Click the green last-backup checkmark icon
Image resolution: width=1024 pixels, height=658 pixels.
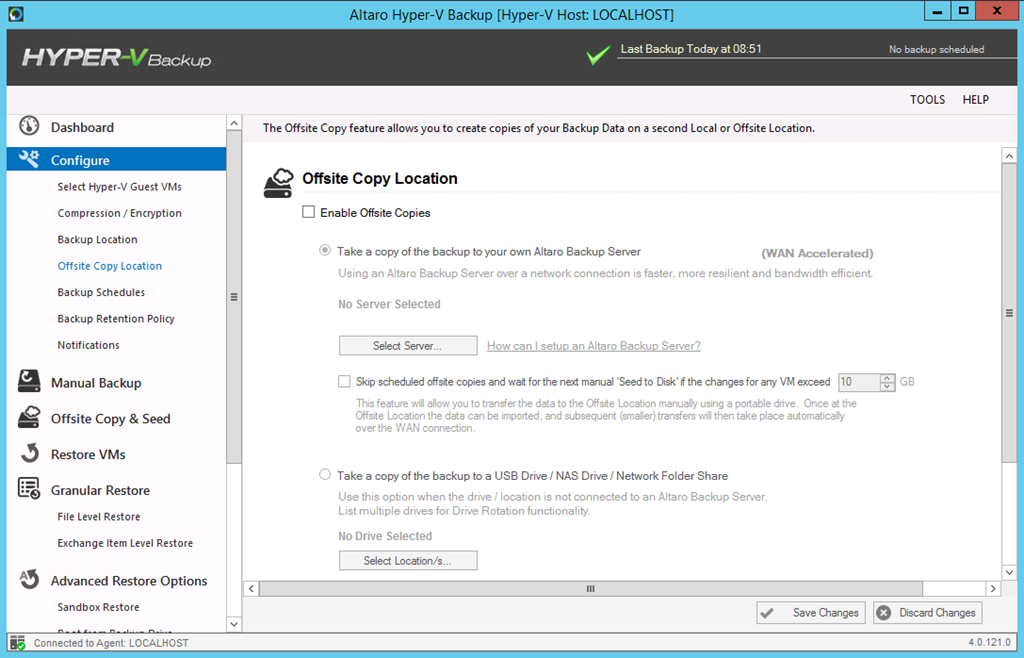pos(598,55)
